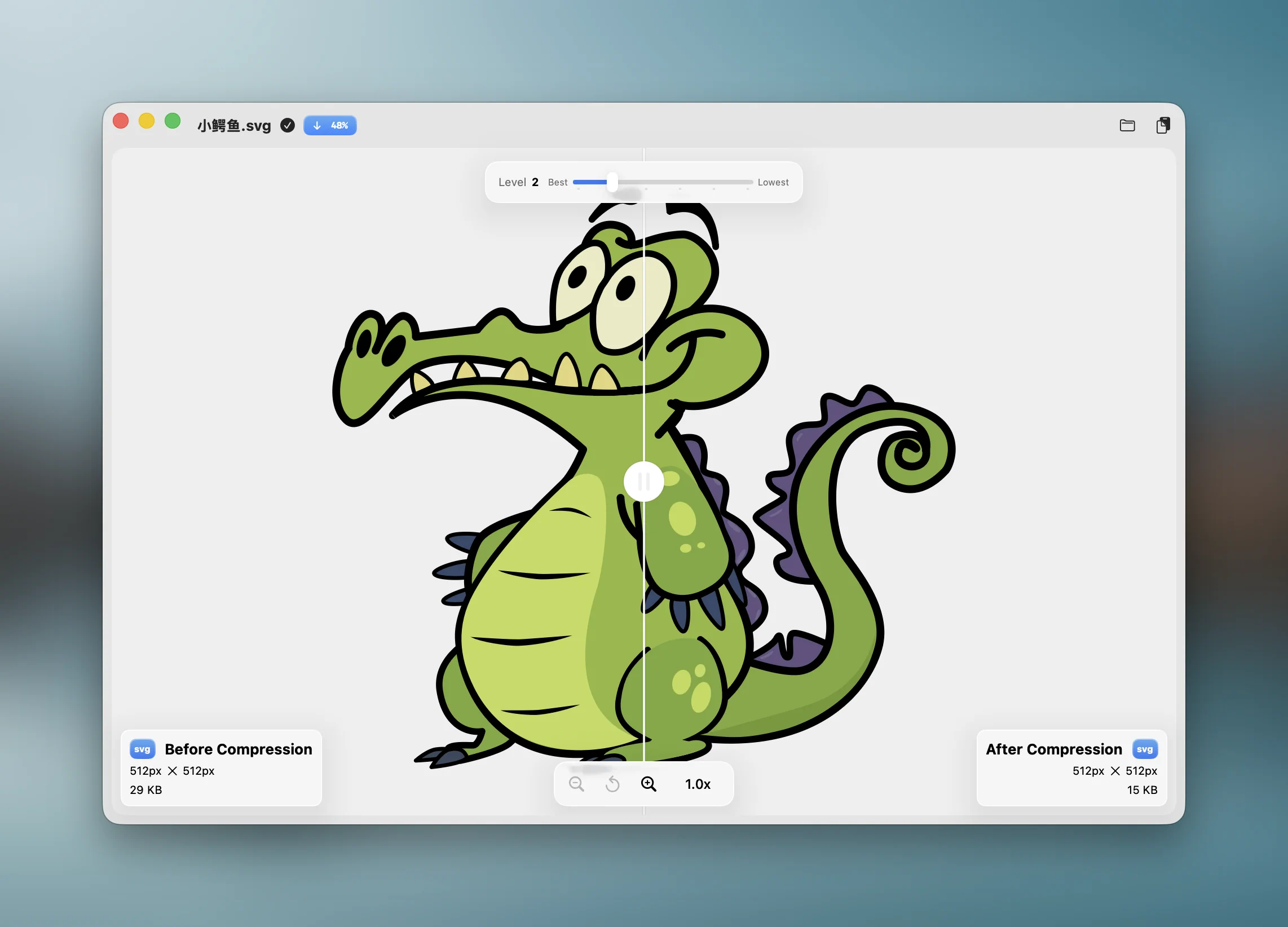The width and height of the screenshot is (1288, 927).
Task: Click the After Compression info card
Action: tap(1071, 767)
